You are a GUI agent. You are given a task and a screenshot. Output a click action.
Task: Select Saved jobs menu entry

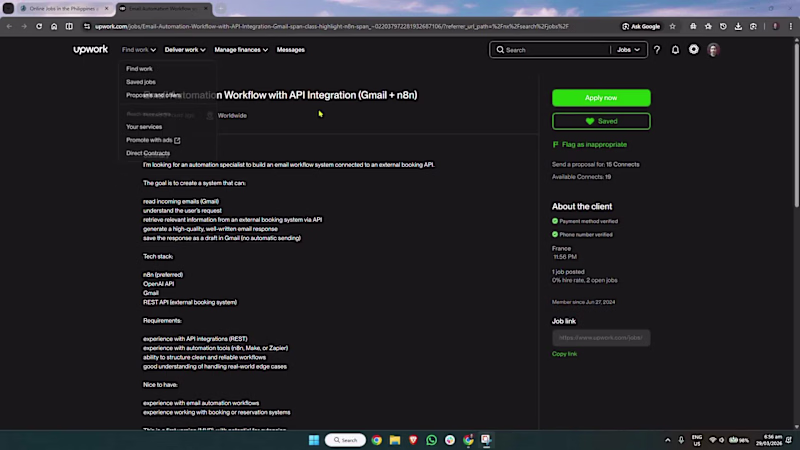141,82
